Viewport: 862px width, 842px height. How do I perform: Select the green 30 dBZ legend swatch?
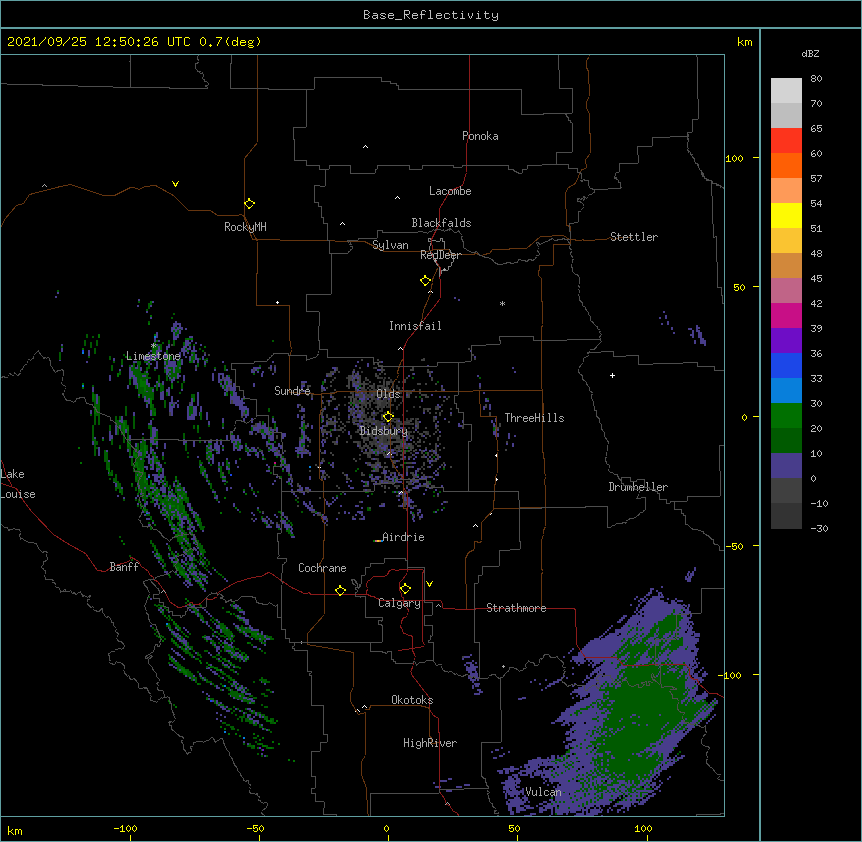pos(786,416)
